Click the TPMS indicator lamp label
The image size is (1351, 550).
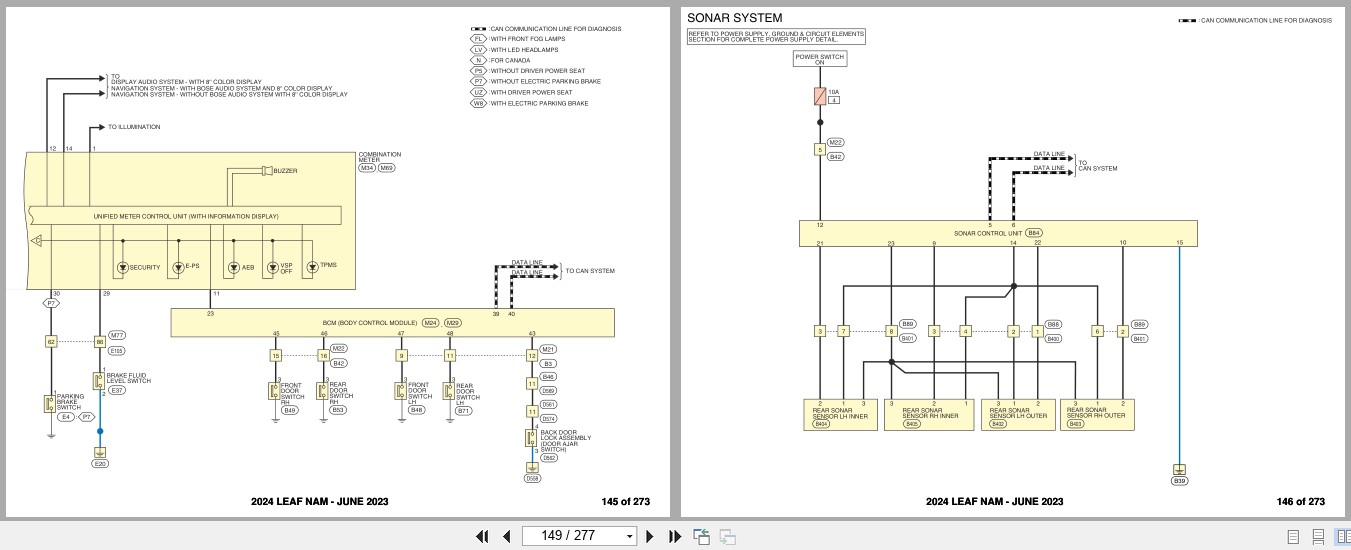(329, 267)
